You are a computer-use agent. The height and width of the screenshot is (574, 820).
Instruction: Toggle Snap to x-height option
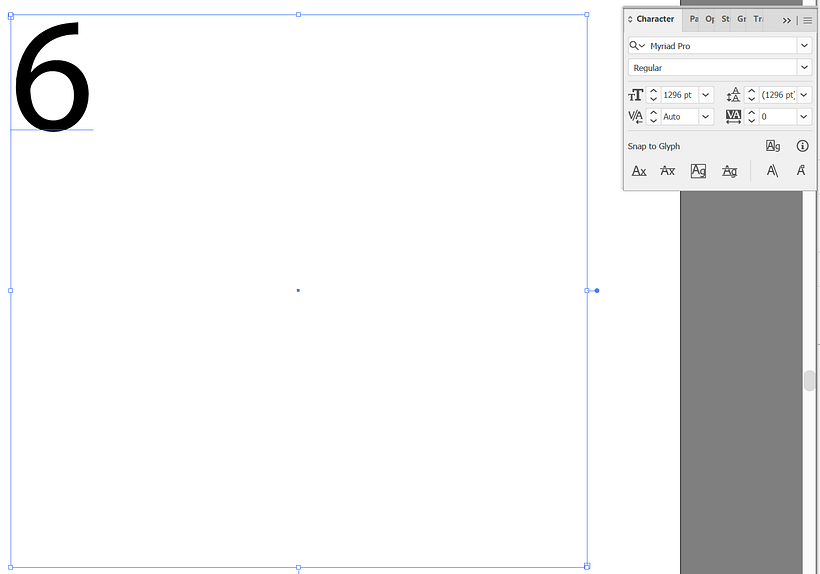tap(668, 171)
